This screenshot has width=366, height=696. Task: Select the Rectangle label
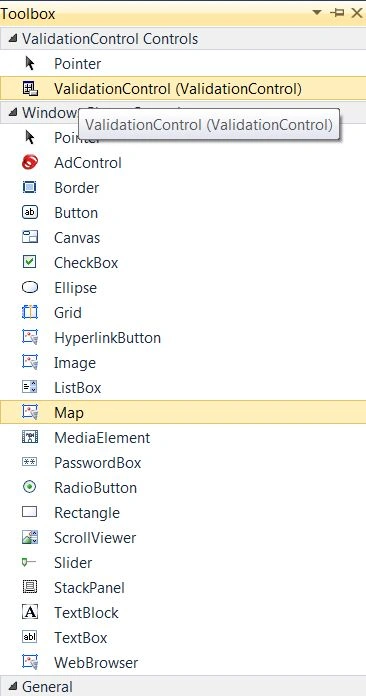tap(87, 513)
